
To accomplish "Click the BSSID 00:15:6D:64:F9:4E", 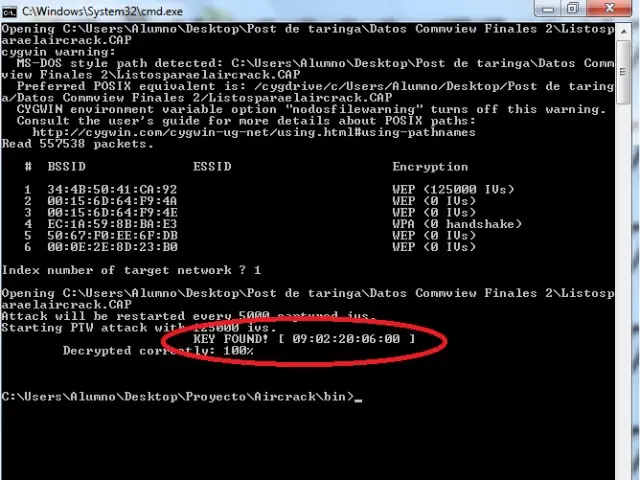I will (x=112, y=213).
